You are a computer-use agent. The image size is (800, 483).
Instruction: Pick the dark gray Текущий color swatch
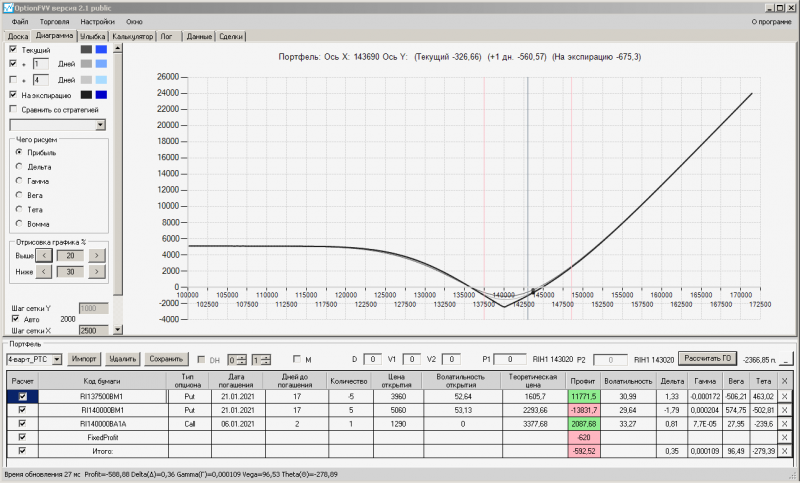pyautogui.click(x=86, y=49)
